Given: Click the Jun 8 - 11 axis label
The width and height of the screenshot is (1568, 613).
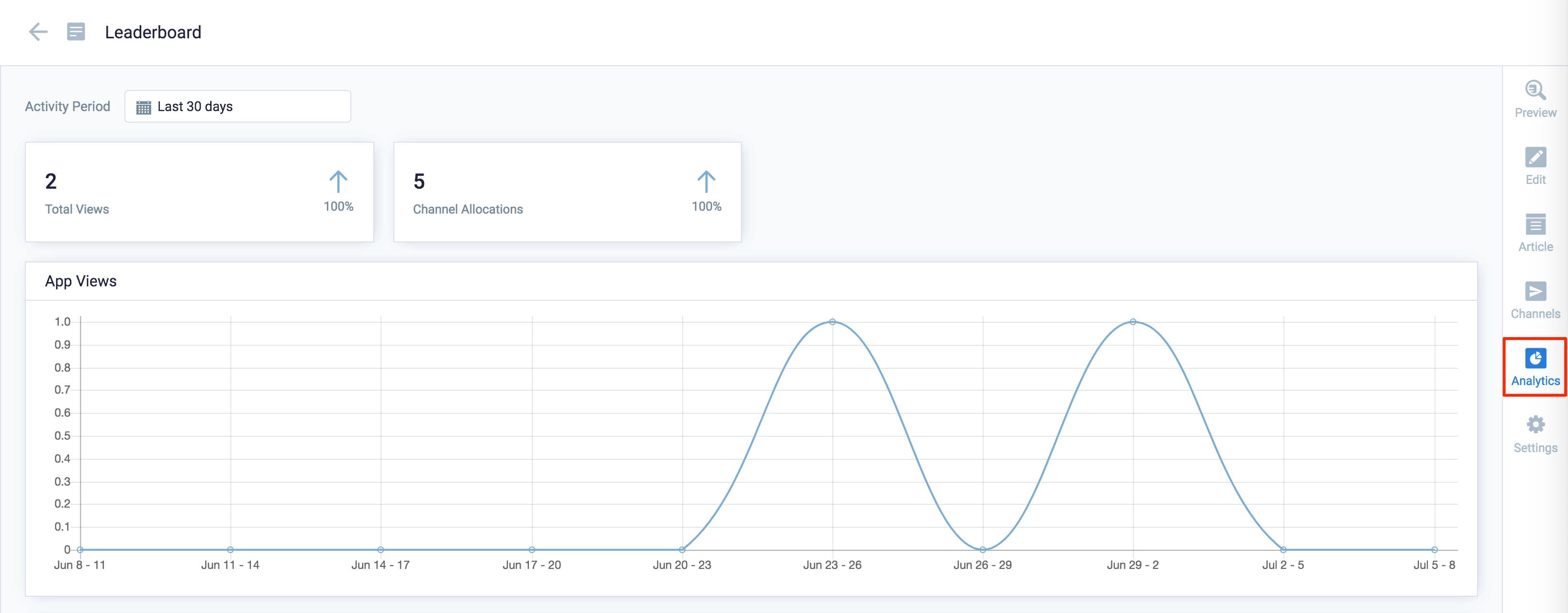Looking at the screenshot, I should [80, 565].
